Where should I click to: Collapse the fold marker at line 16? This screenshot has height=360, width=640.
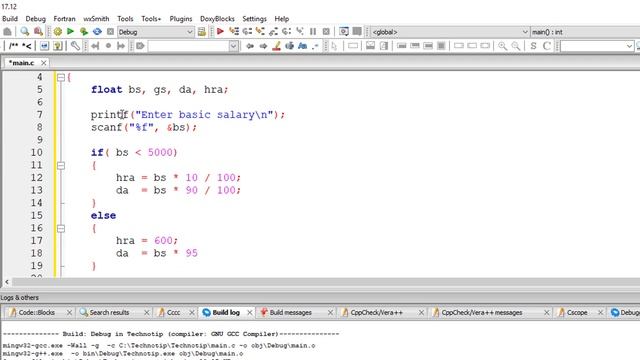(x=61, y=229)
